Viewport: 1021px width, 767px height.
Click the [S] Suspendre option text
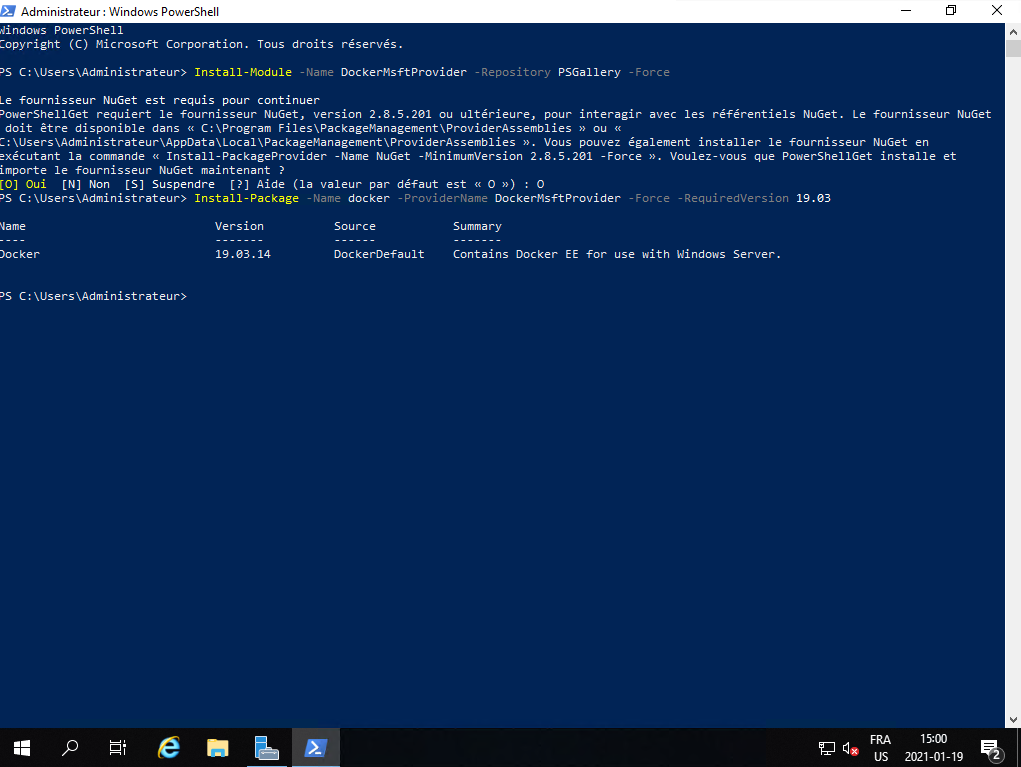point(169,184)
